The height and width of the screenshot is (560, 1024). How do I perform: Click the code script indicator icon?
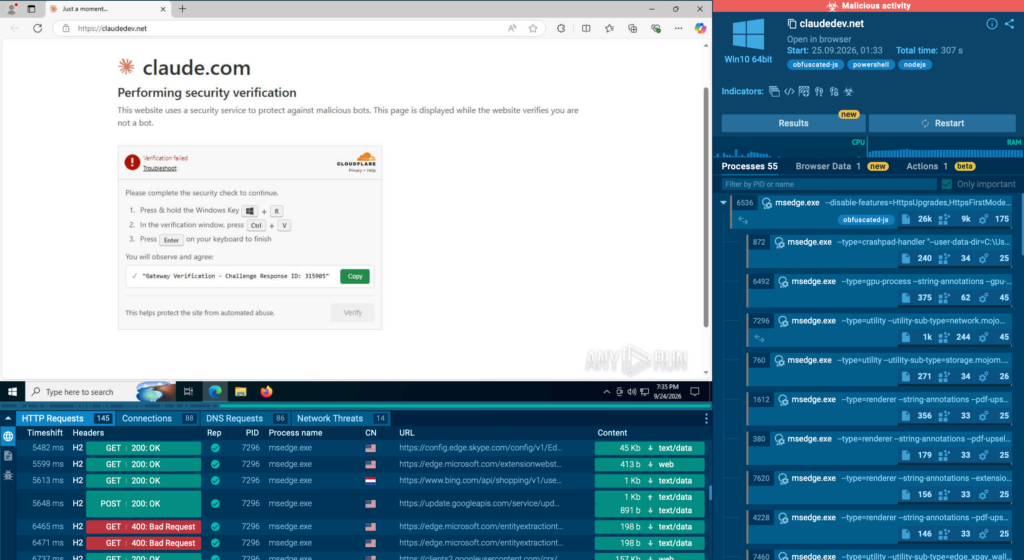(789, 91)
